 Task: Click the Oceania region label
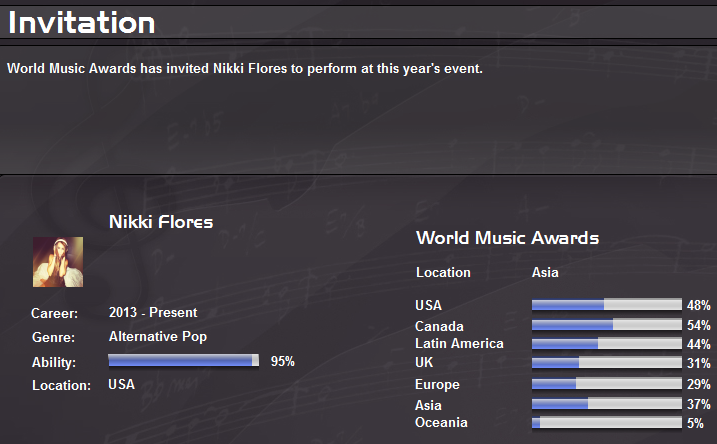point(441,423)
